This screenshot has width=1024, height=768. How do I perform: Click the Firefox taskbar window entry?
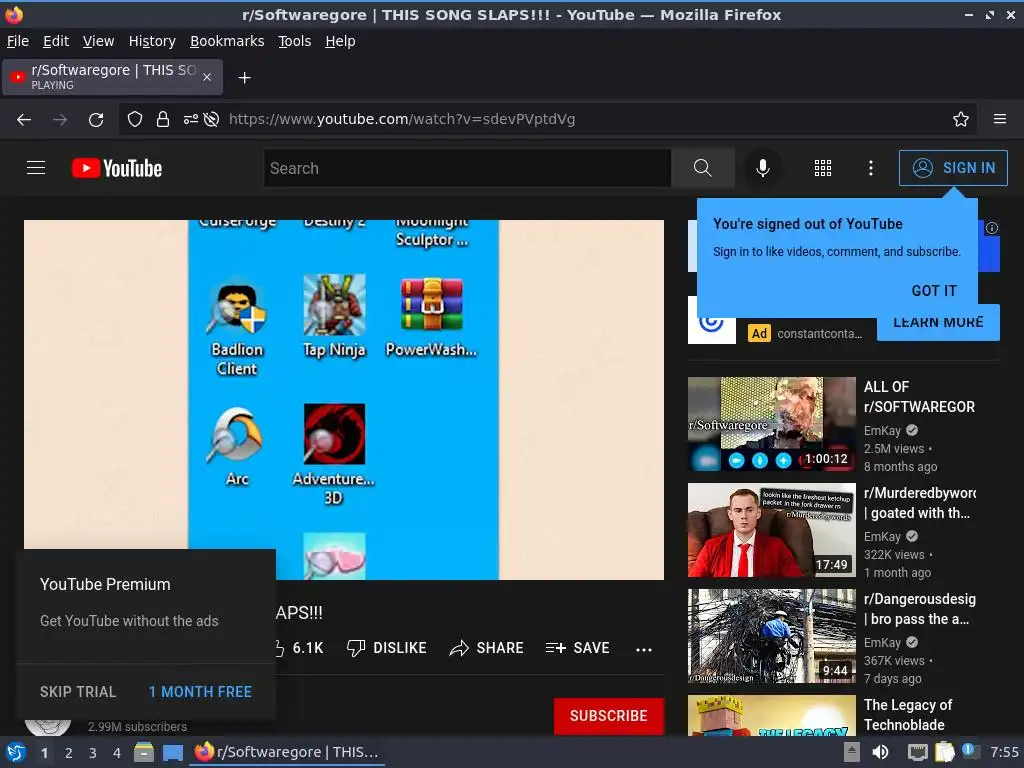tap(287, 752)
